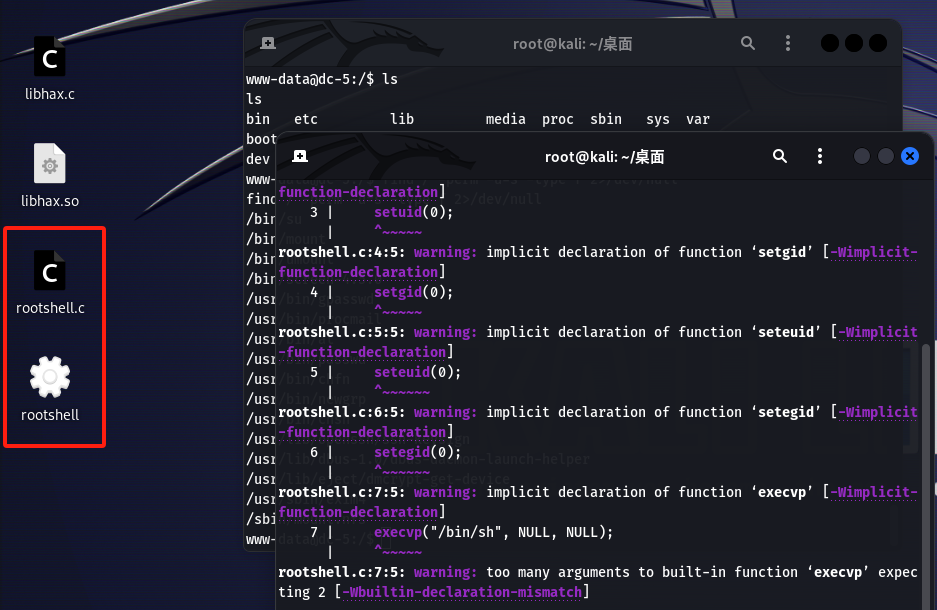The width and height of the screenshot is (937, 610).
Task: Click the rootshell.c file name label
Action: (50, 308)
